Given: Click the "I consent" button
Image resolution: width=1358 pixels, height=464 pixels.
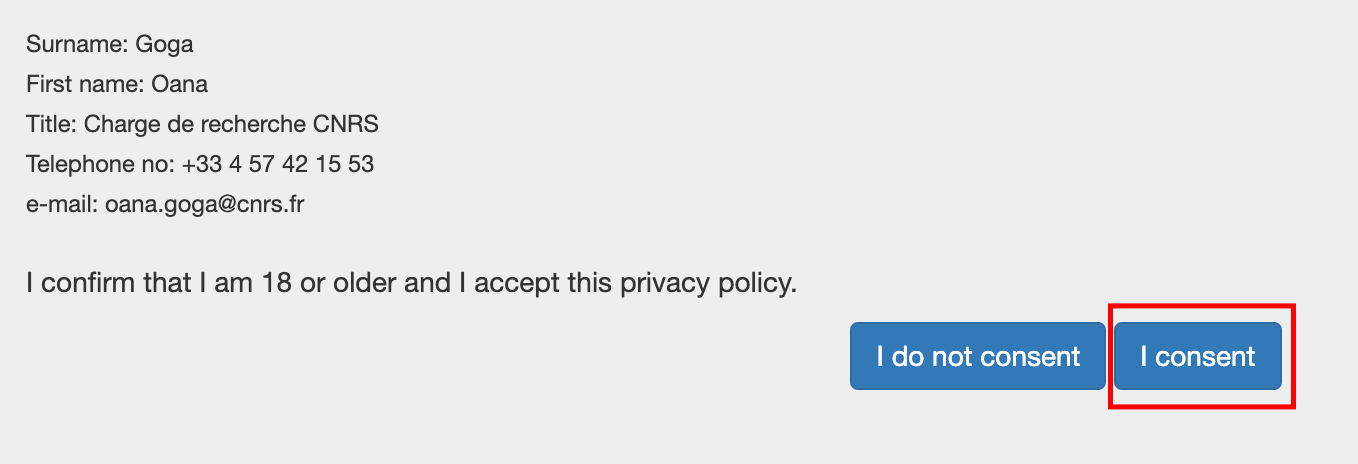Looking at the screenshot, I should click(x=1197, y=356).
